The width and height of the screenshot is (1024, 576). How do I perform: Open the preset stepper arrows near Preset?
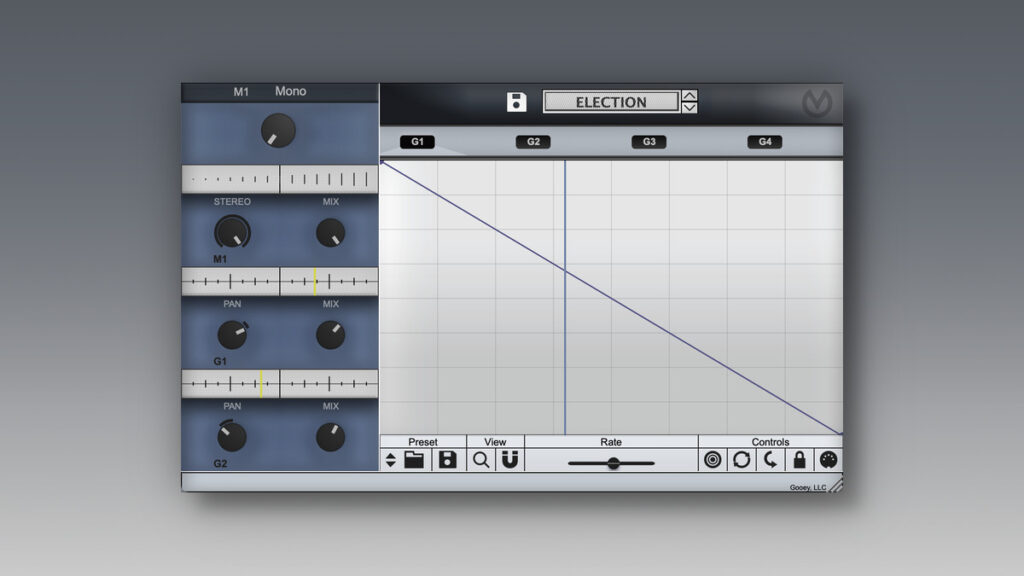click(390, 460)
